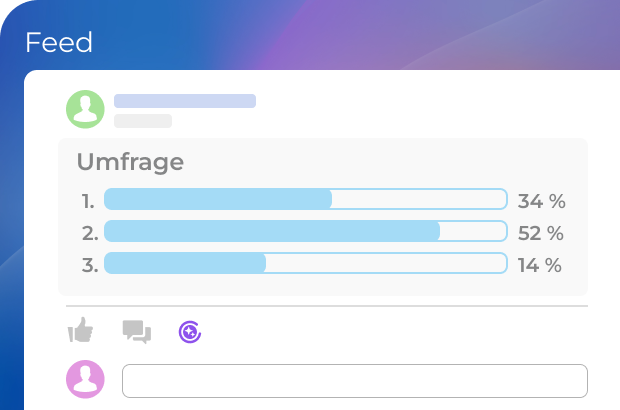
Task: Open the green post author avatar
Action: coord(85,109)
